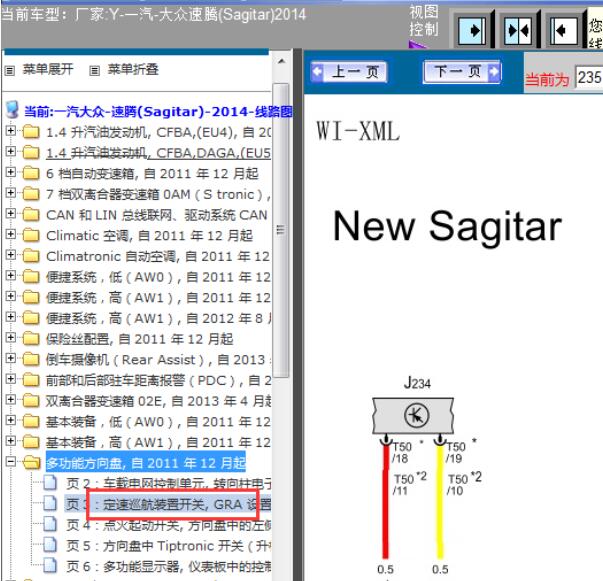603x581 pixels.
Task: Click scroll-up arrow of tree panel scrollbar
Action: (x=281, y=61)
